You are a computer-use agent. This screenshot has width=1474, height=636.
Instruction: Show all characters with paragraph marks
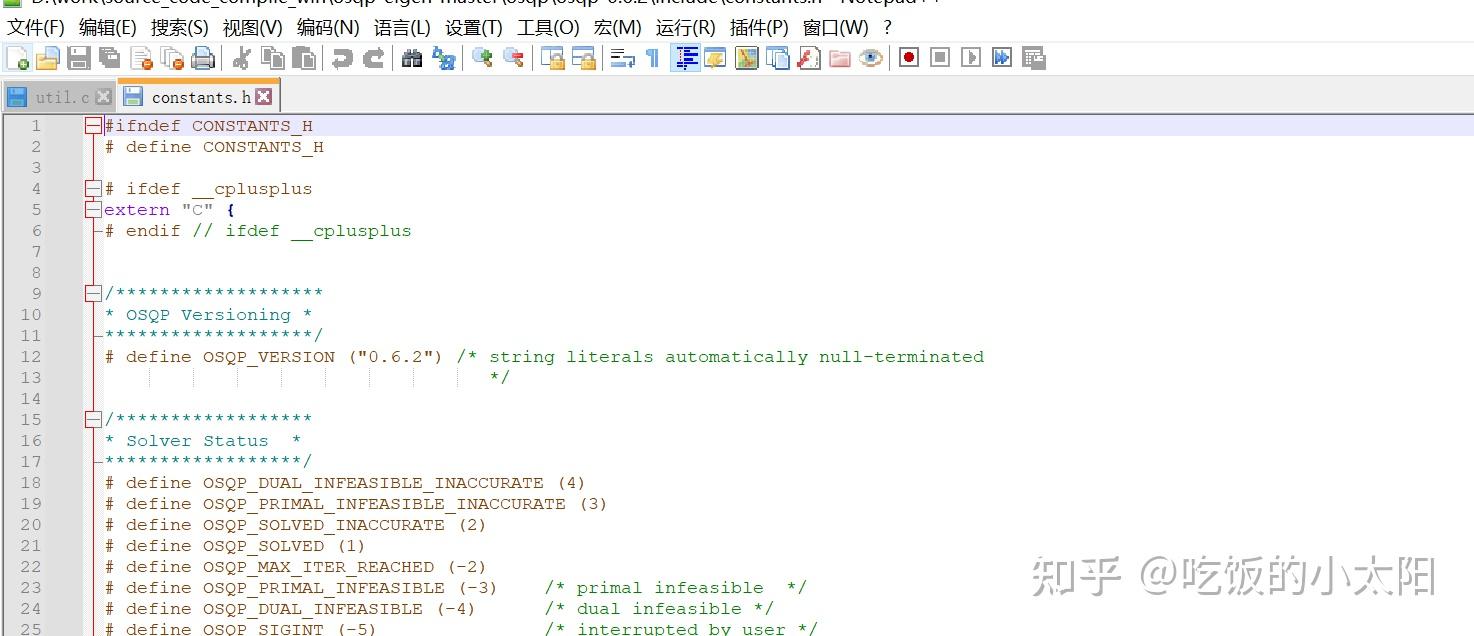[650, 57]
